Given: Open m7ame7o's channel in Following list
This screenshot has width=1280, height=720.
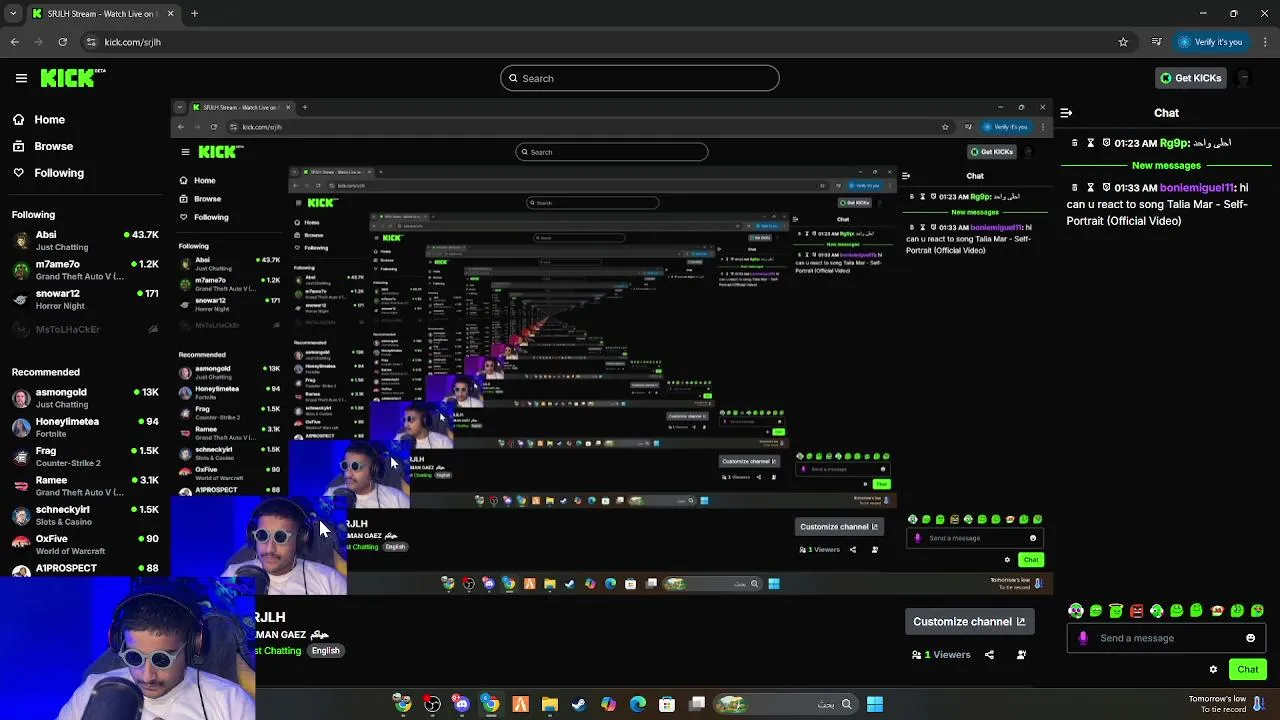Looking at the screenshot, I should (85, 270).
